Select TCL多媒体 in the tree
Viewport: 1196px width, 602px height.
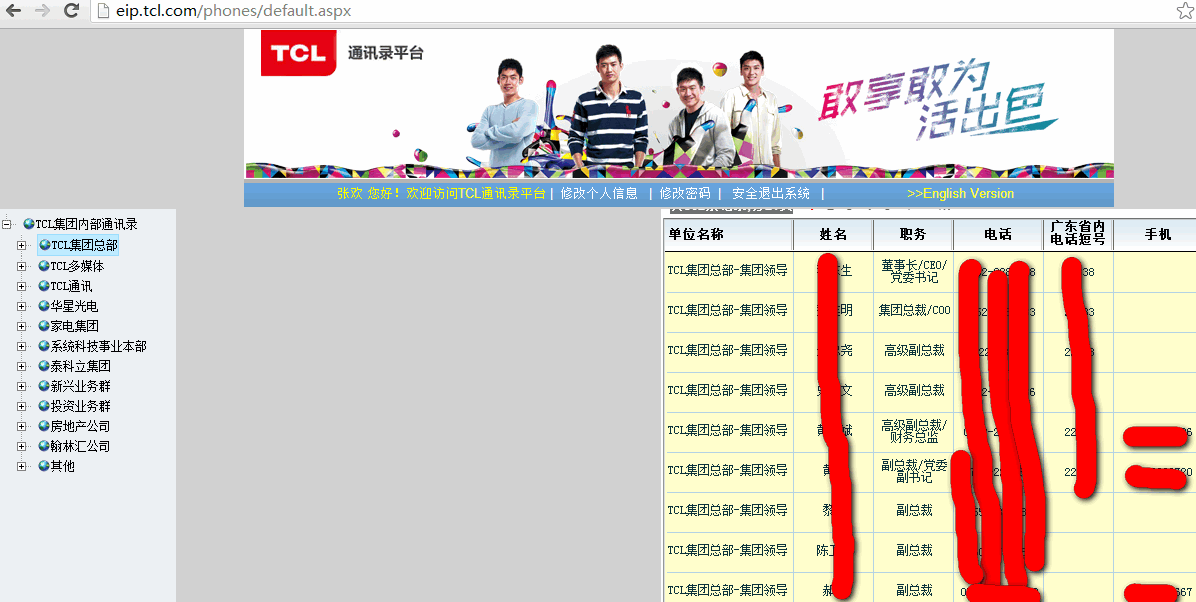[77, 266]
